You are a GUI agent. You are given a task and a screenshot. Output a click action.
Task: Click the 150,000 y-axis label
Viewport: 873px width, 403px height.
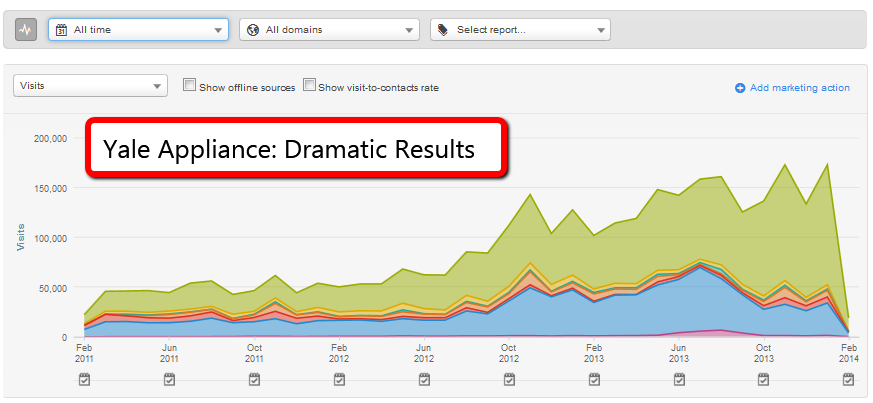coord(51,188)
